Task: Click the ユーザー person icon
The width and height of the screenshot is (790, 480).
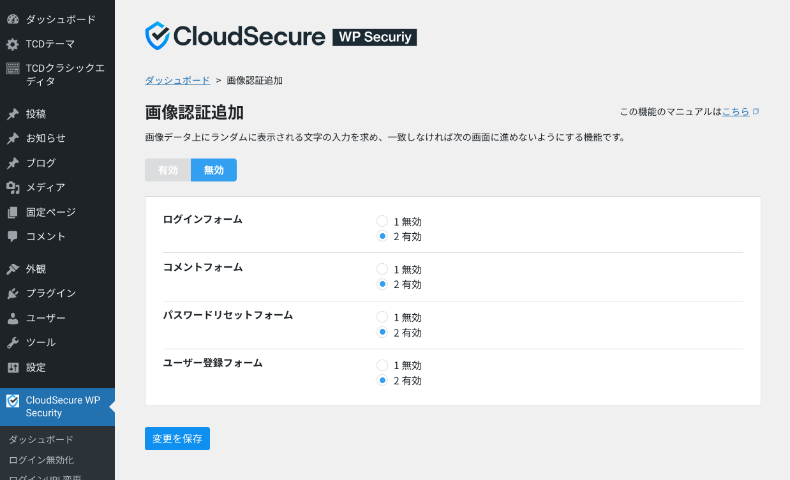Action: coord(13,318)
